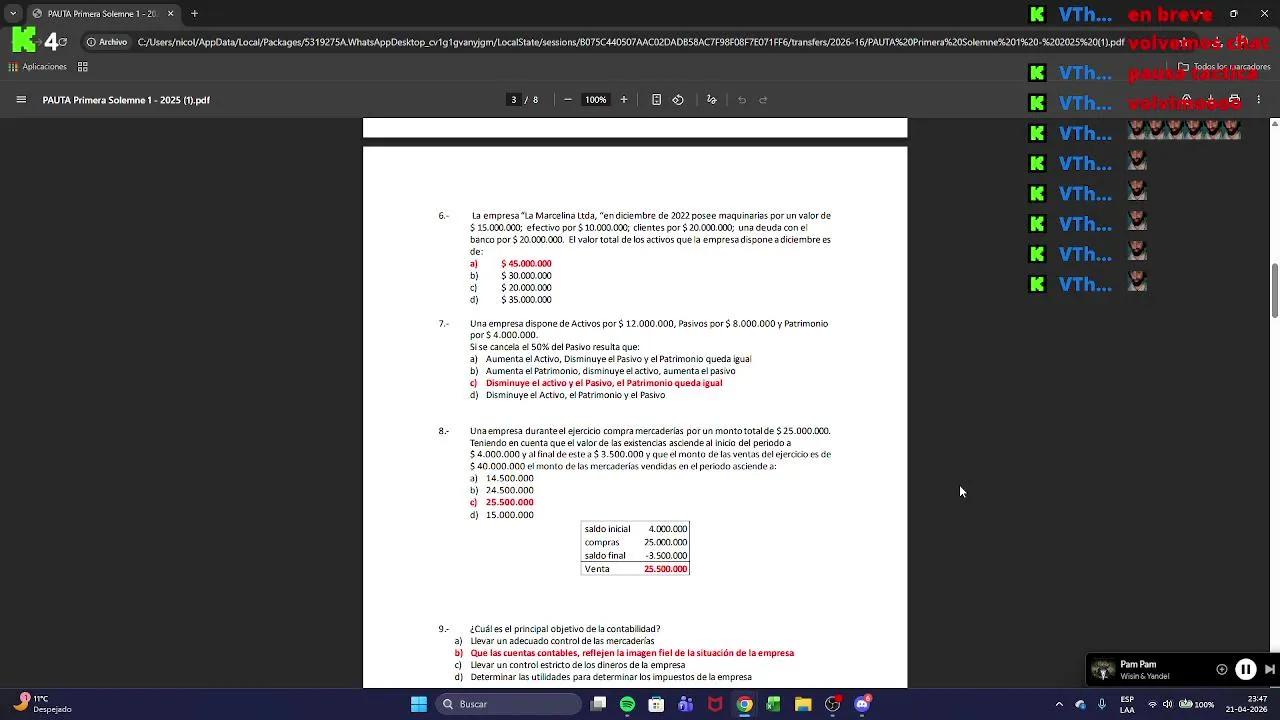Click the scrollbar up arrow
Screen dimensions: 1280x720
coord(1274,123)
